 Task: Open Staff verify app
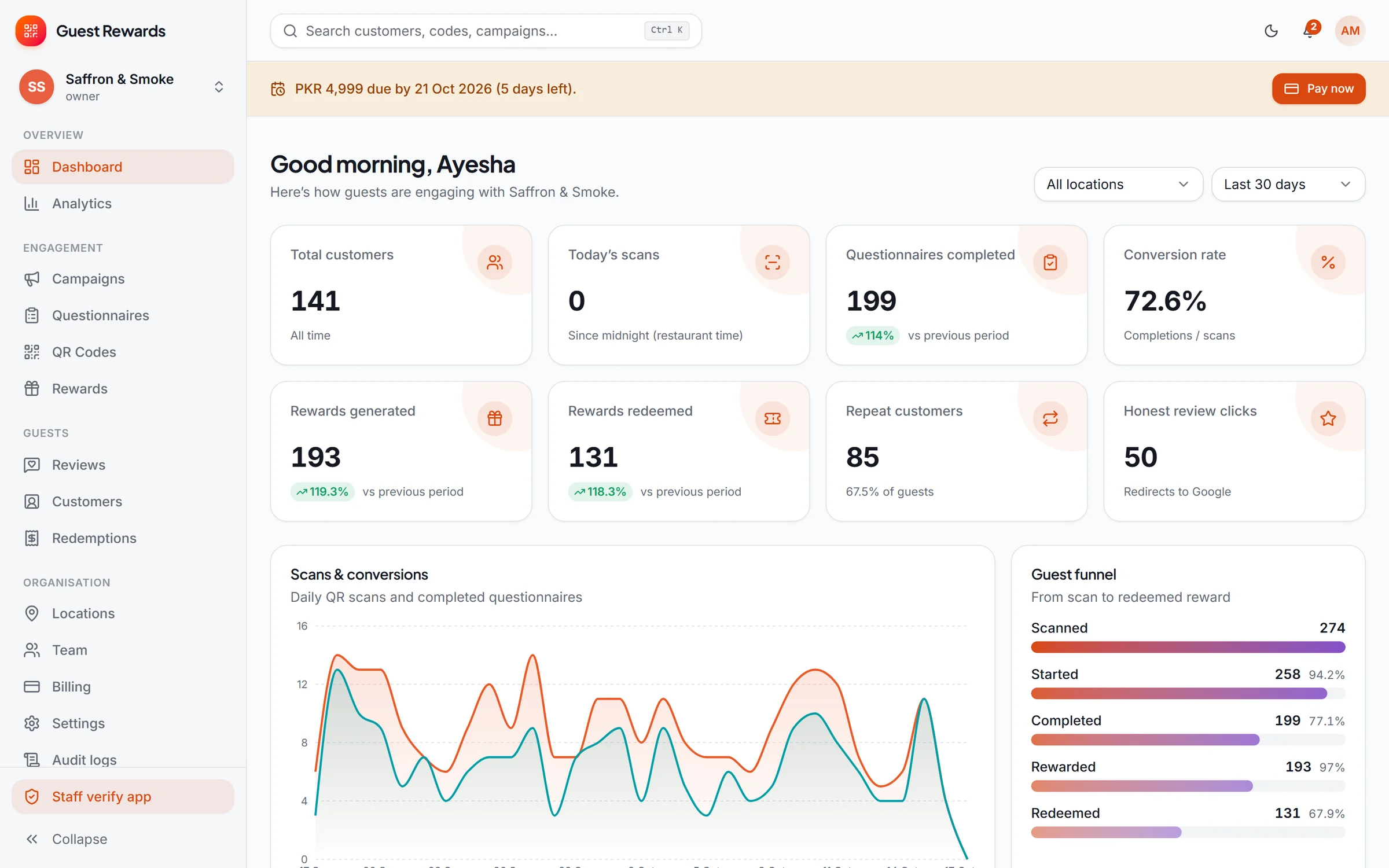(x=123, y=797)
